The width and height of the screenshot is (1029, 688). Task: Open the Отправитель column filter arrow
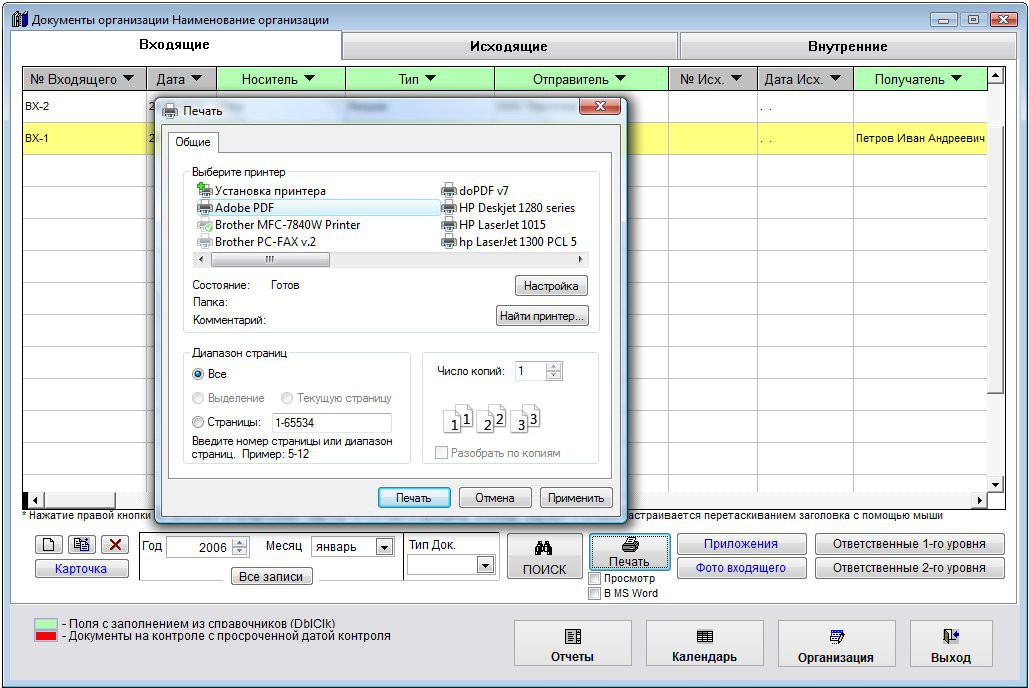point(620,79)
